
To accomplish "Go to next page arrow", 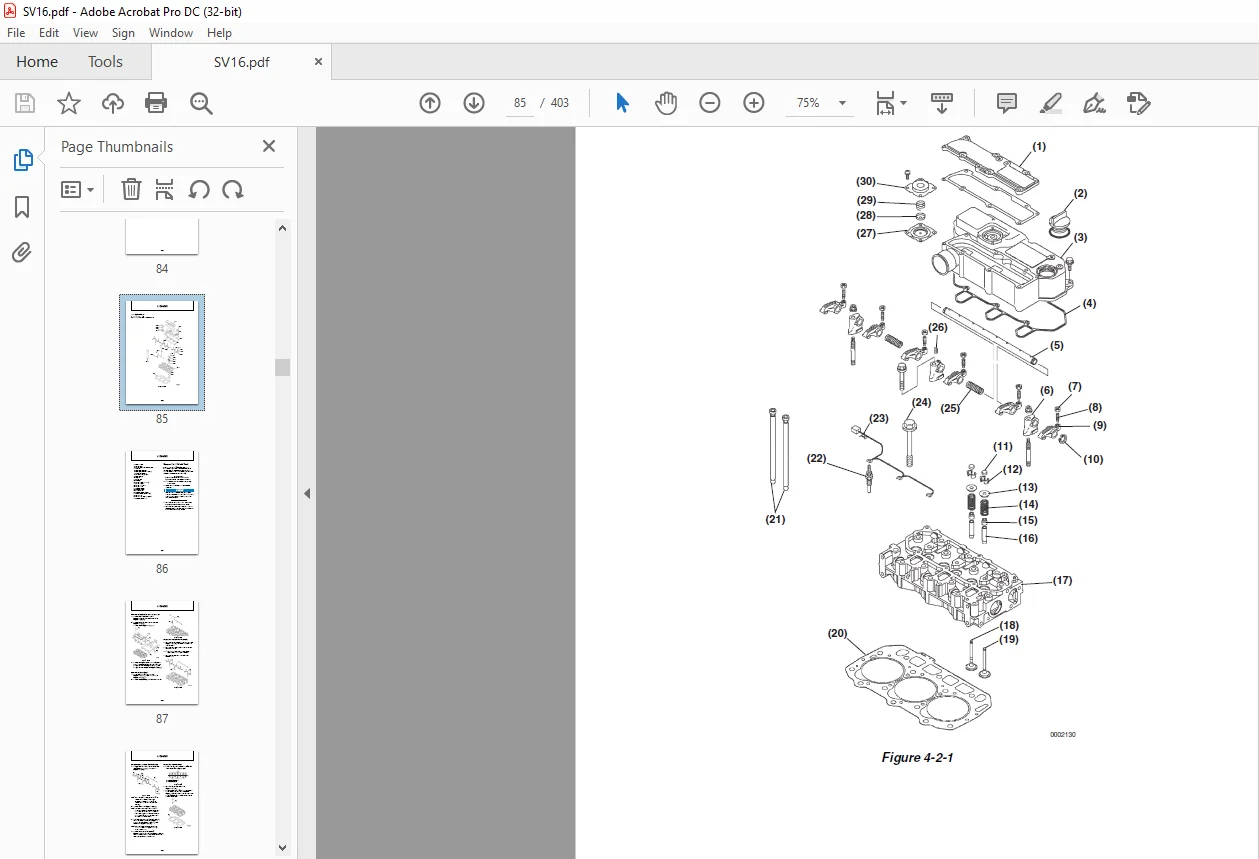I will coord(474,103).
